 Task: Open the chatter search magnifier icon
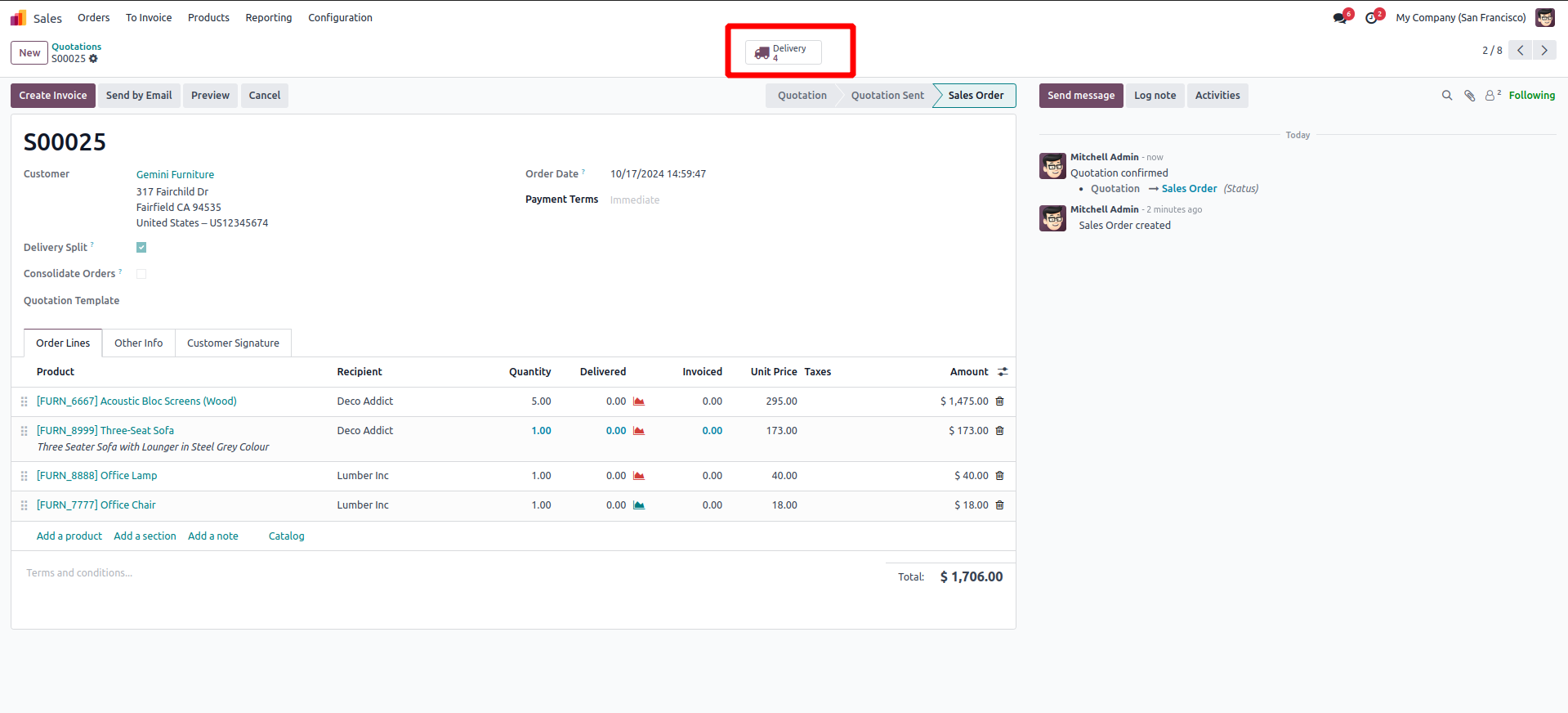coord(1446,96)
